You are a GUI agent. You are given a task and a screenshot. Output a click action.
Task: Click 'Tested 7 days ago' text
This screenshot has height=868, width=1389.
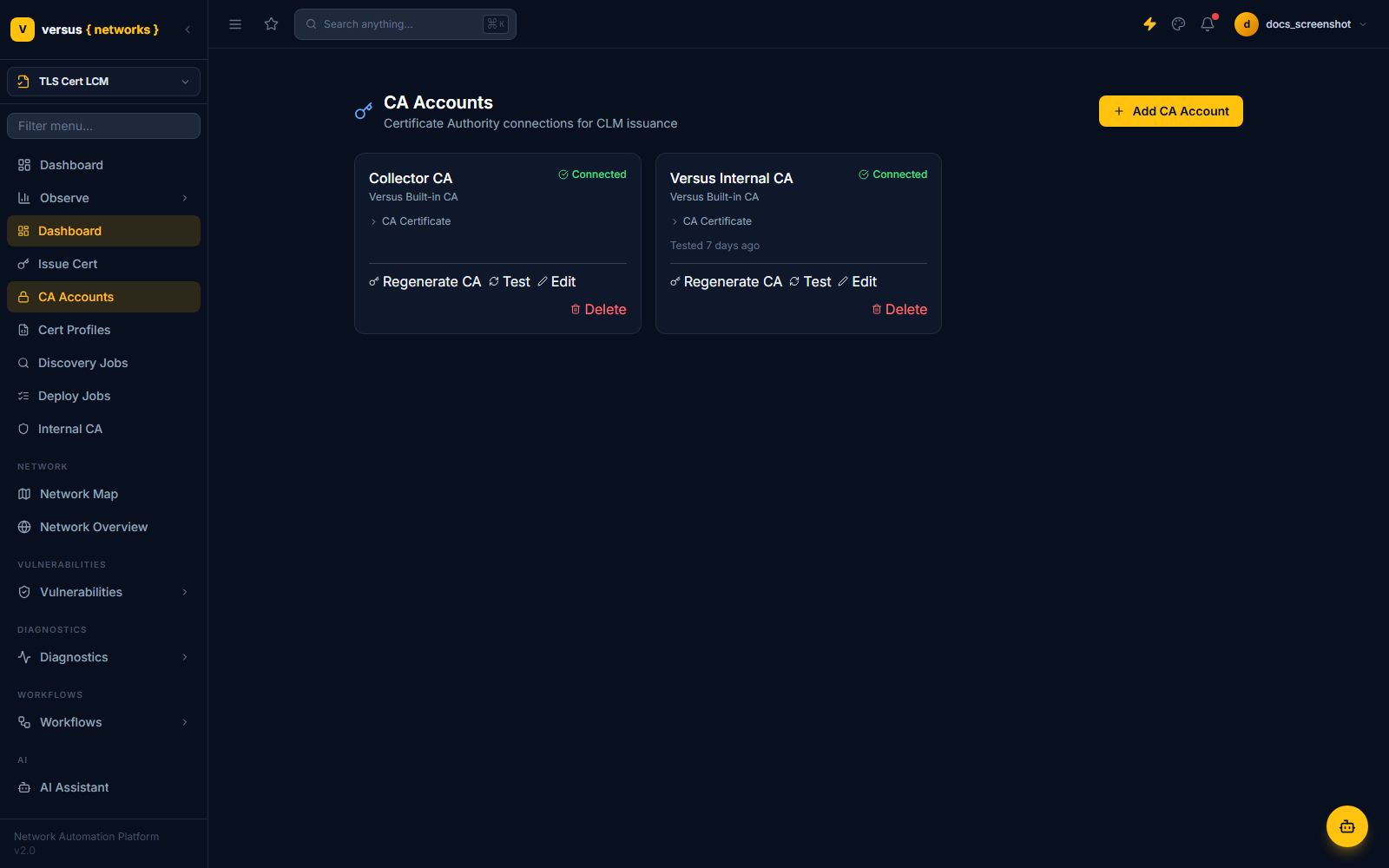pos(714,246)
